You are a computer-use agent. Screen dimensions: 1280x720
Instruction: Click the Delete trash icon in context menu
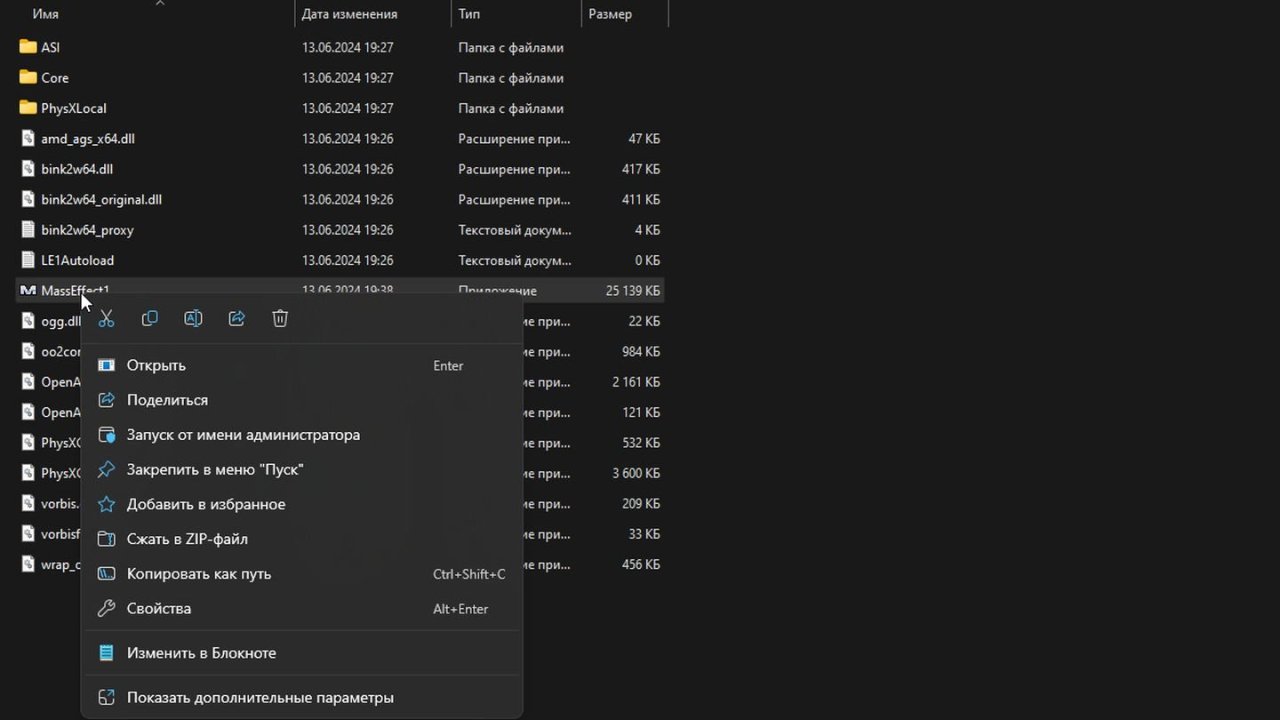tap(280, 319)
